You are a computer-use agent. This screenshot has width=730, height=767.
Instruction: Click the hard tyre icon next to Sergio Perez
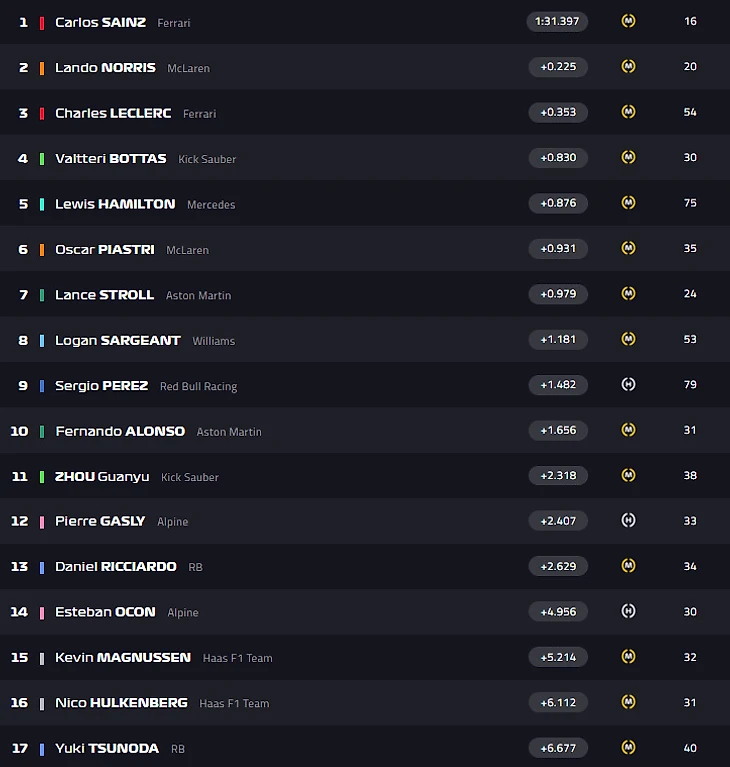(628, 384)
